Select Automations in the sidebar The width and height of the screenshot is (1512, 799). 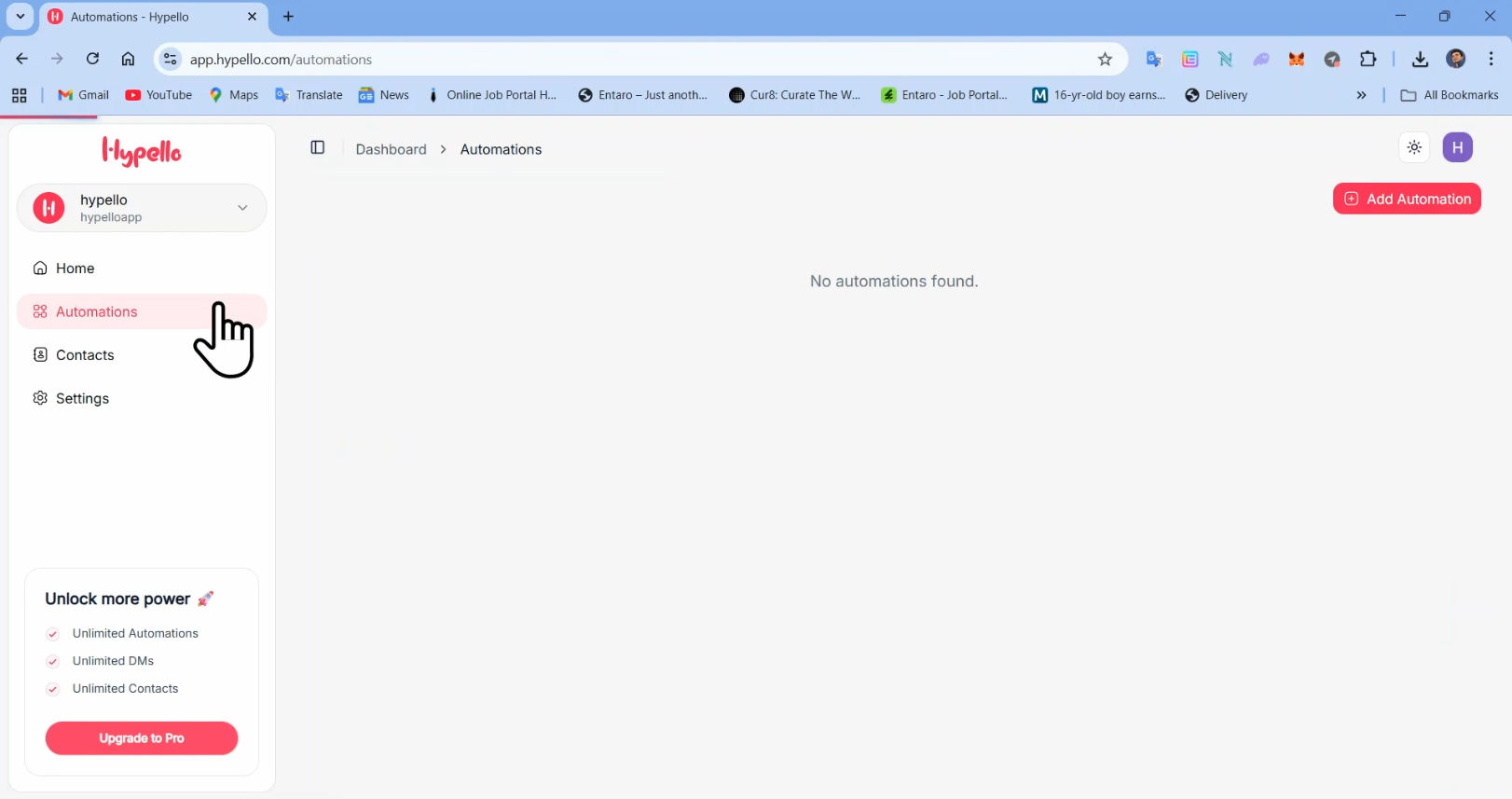[96, 311]
